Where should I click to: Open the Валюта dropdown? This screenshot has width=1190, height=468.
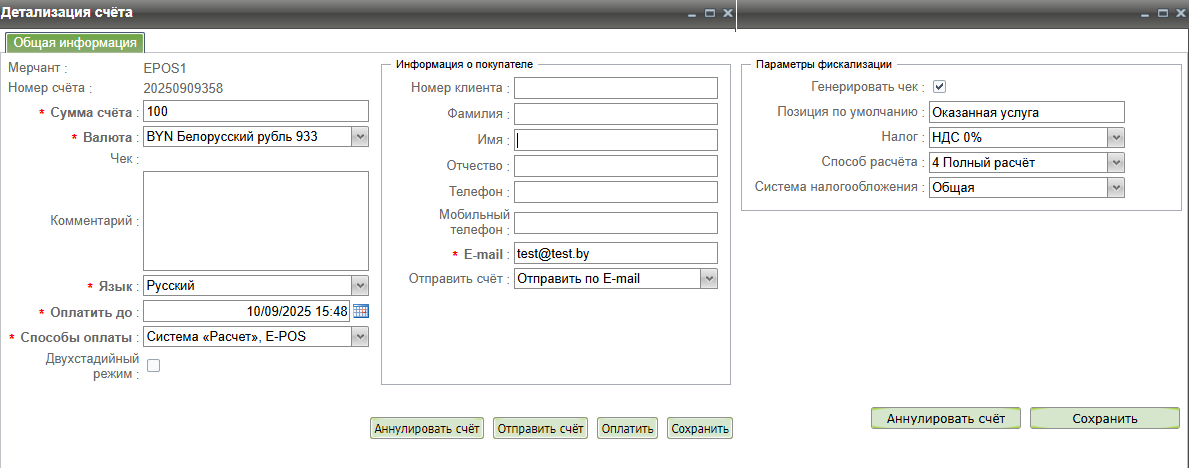pyautogui.click(x=360, y=136)
